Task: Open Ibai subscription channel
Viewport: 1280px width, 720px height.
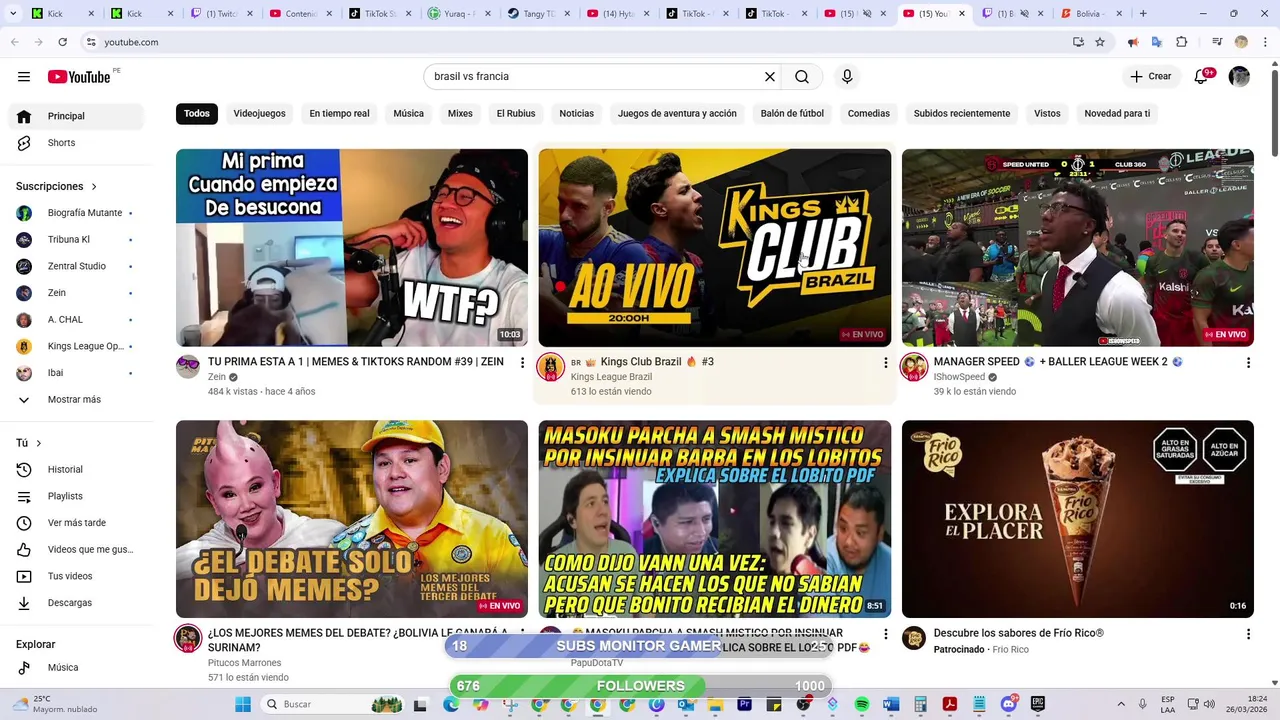Action: coord(76,373)
